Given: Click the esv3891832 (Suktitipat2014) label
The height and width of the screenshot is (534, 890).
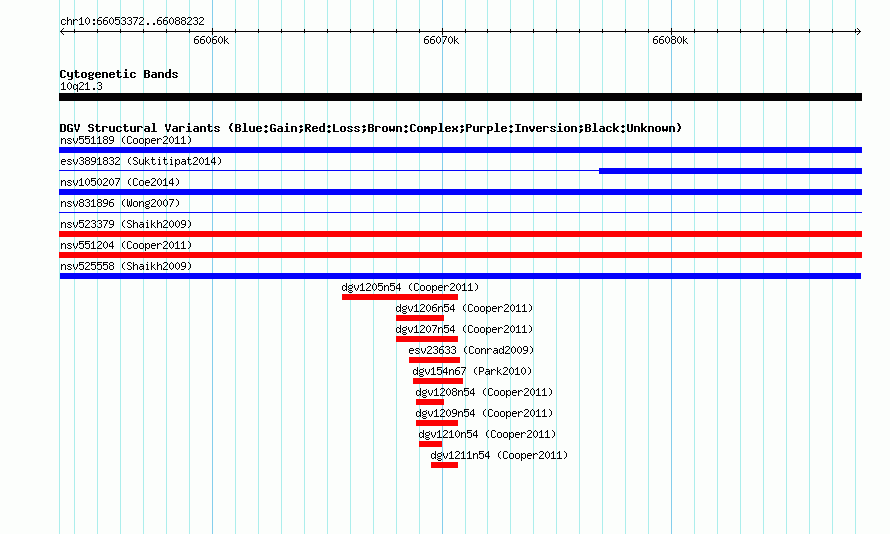Looking at the screenshot, I should coord(141,161).
